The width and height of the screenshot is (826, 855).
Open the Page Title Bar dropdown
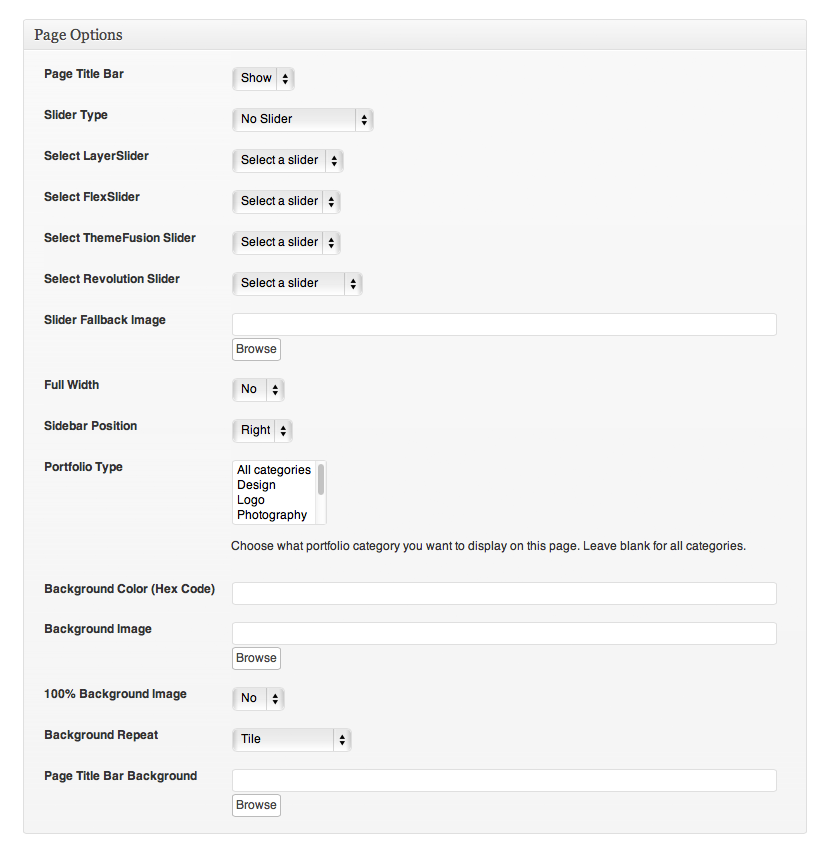tap(263, 78)
